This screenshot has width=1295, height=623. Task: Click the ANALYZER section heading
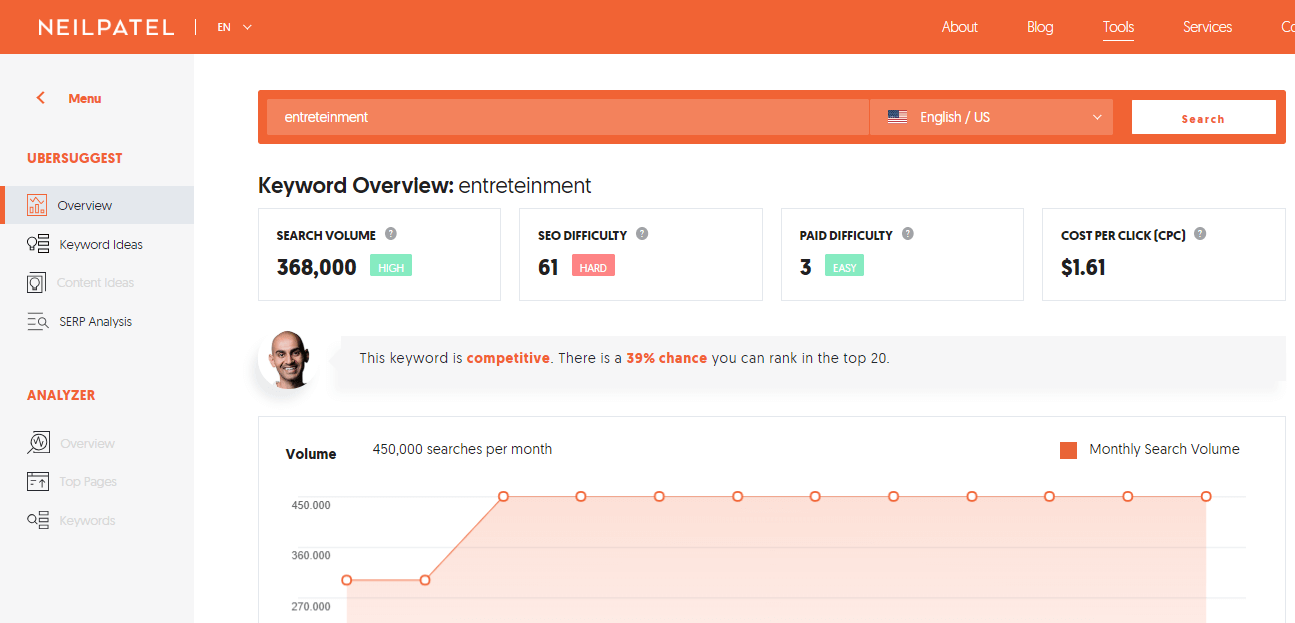pos(61,395)
